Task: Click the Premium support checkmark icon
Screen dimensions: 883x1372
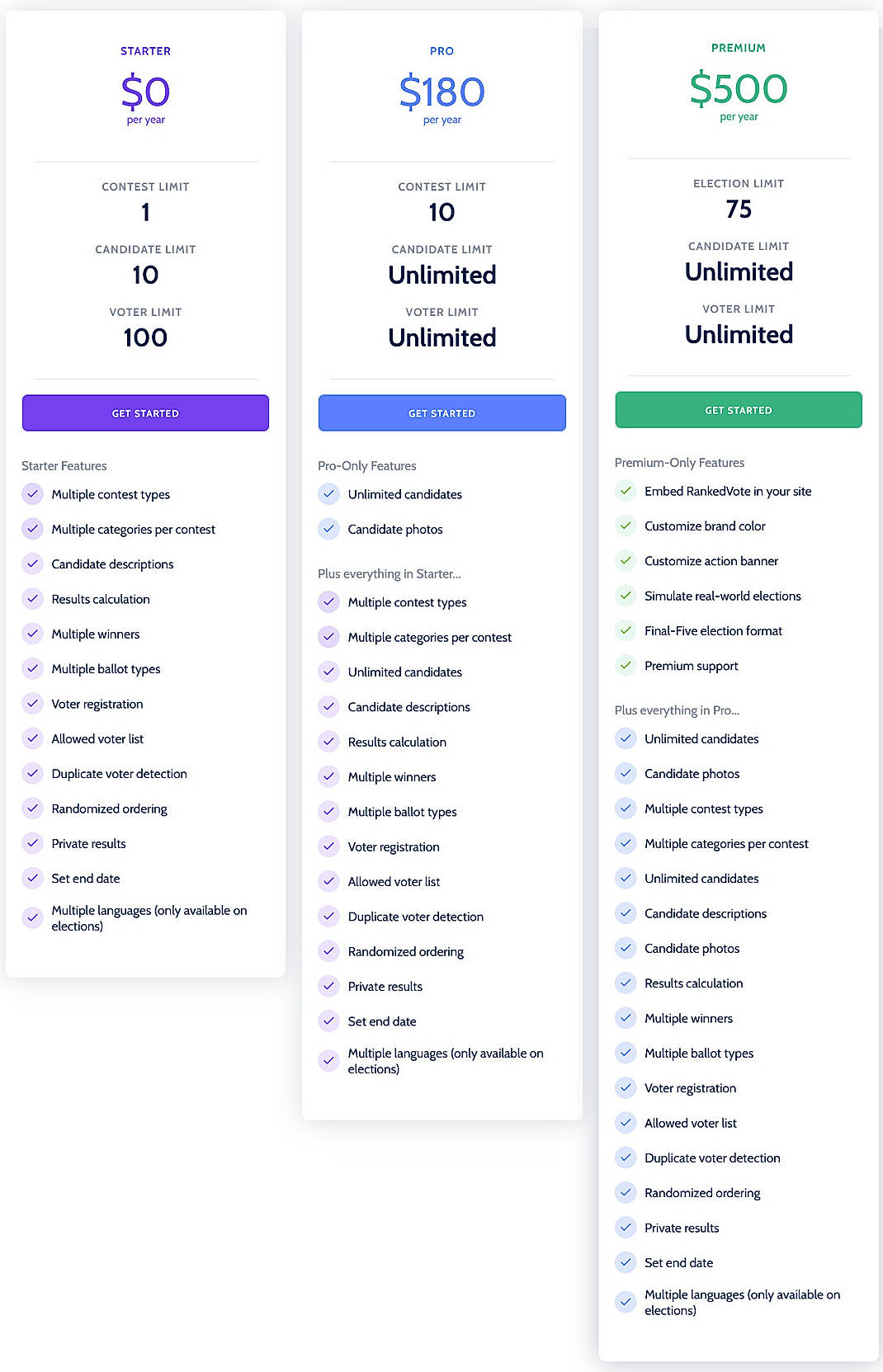Action: pyautogui.click(x=626, y=665)
